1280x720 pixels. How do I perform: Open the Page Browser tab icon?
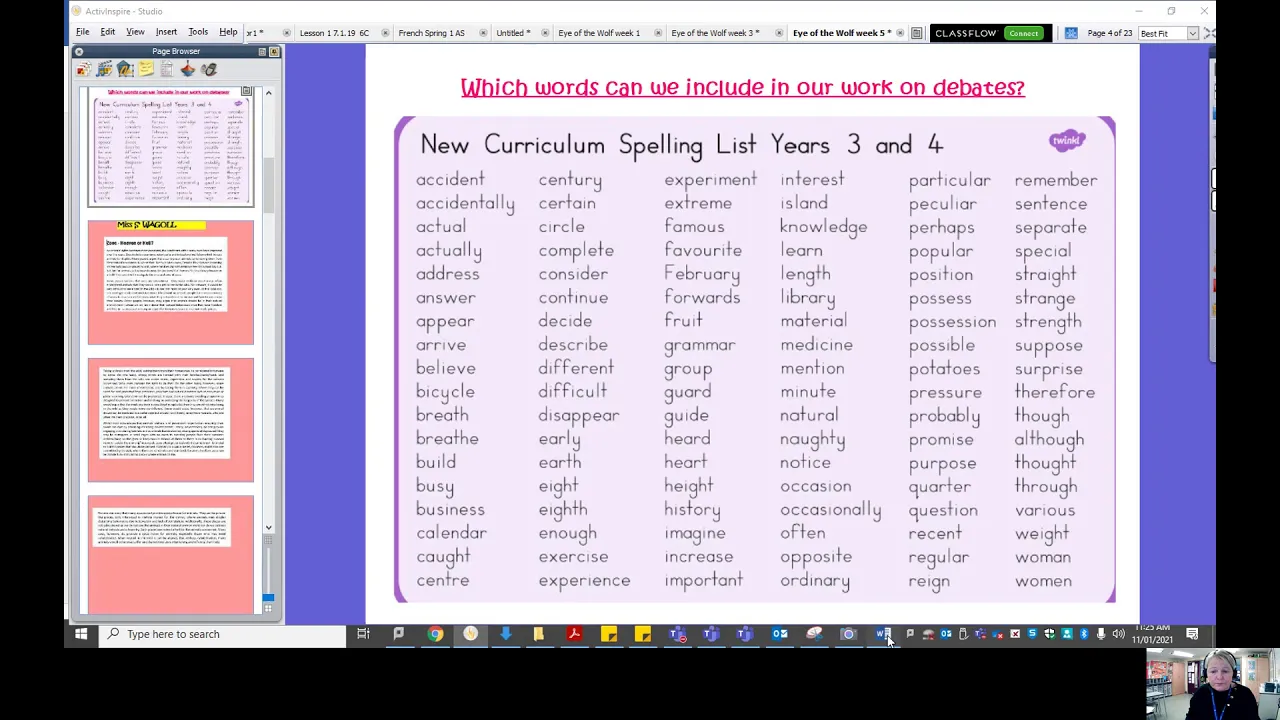[83, 69]
